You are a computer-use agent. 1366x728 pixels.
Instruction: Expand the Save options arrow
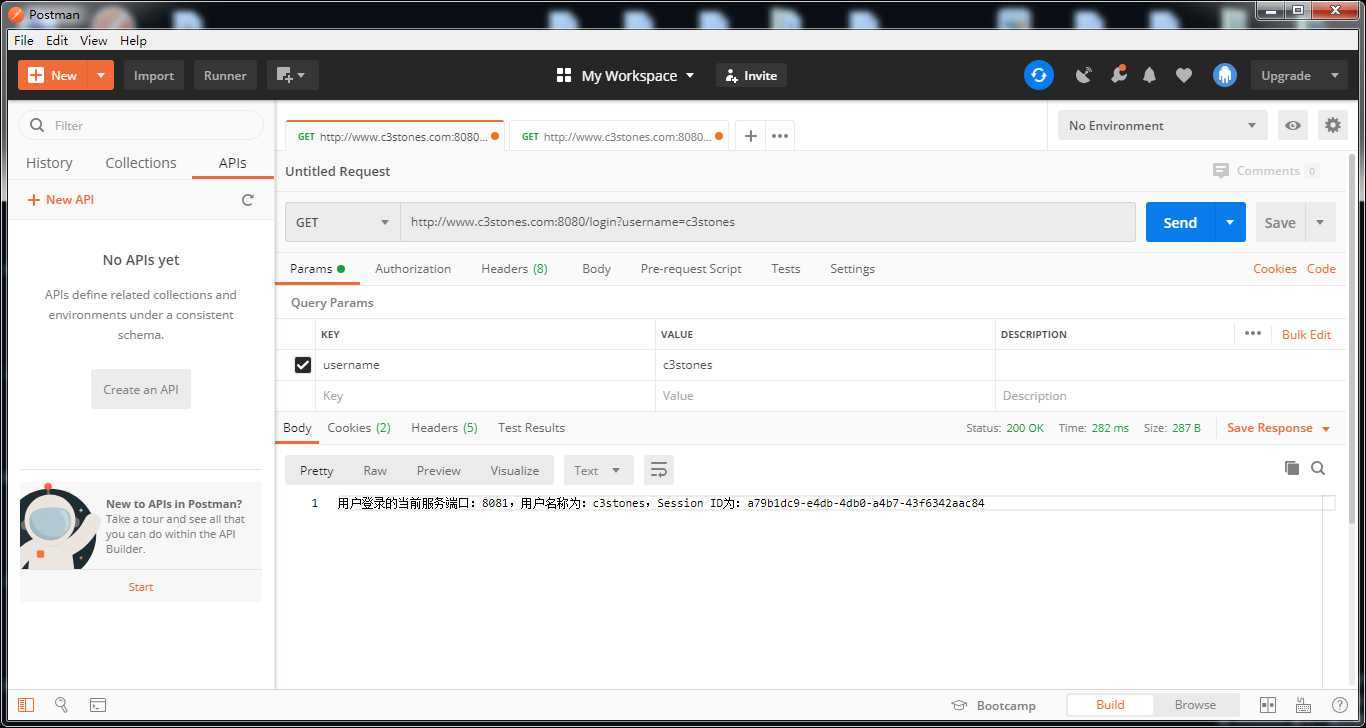(x=1320, y=222)
